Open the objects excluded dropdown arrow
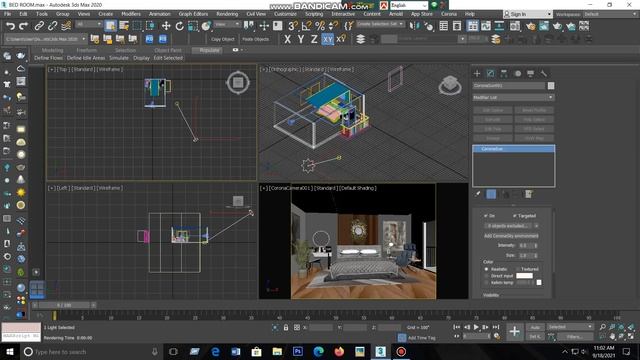640x360 pixels. [536, 226]
